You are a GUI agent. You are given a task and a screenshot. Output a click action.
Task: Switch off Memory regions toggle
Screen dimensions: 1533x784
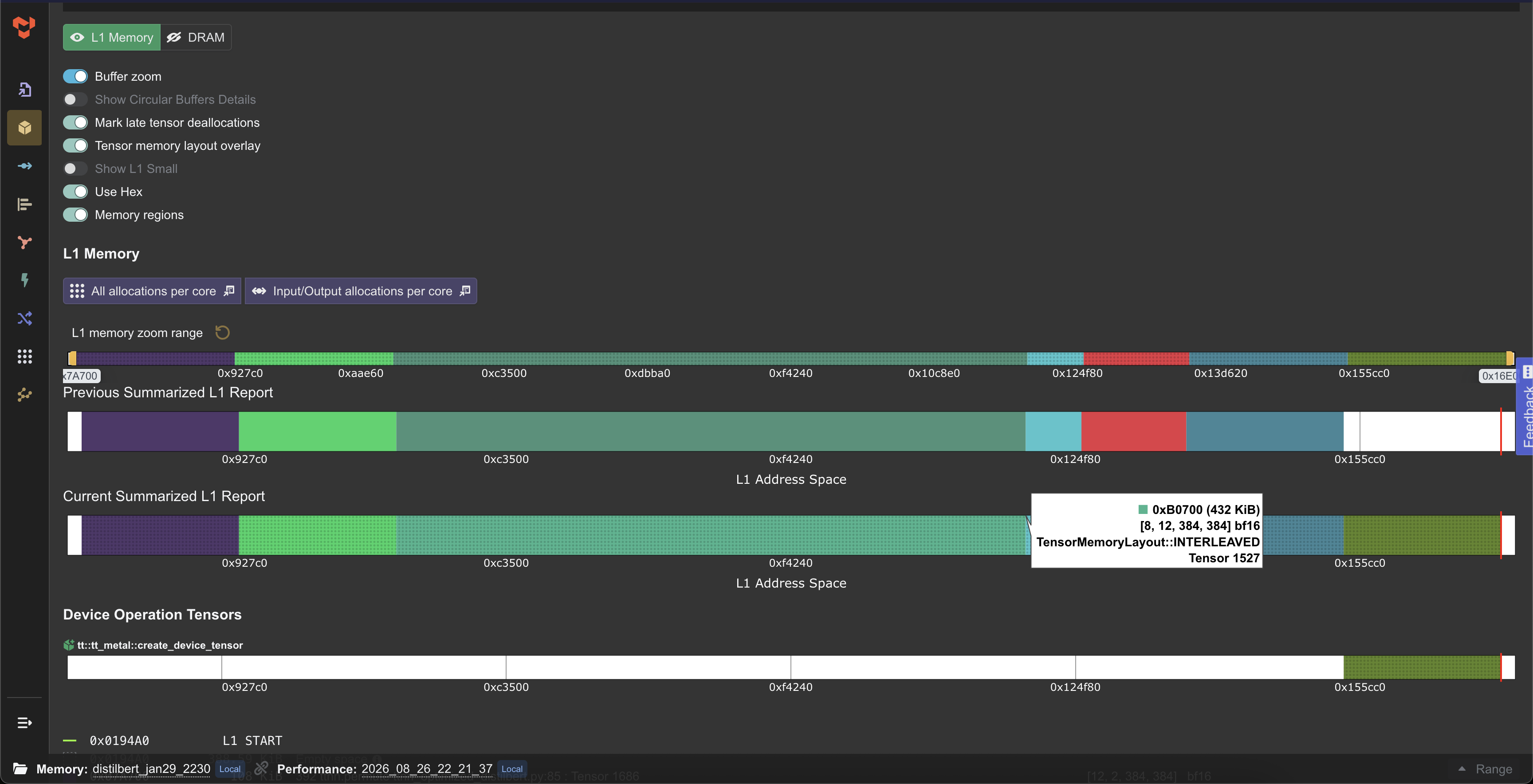click(x=75, y=215)
